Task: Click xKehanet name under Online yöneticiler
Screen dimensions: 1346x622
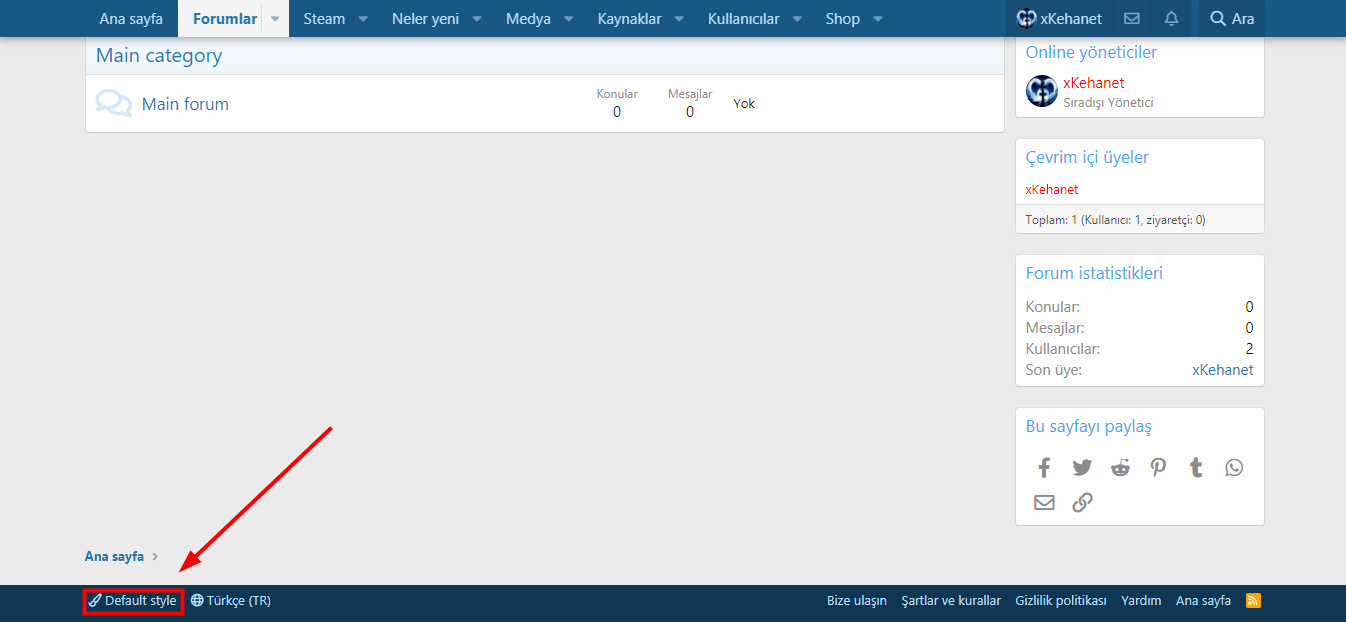Action: click(1094, 83)
